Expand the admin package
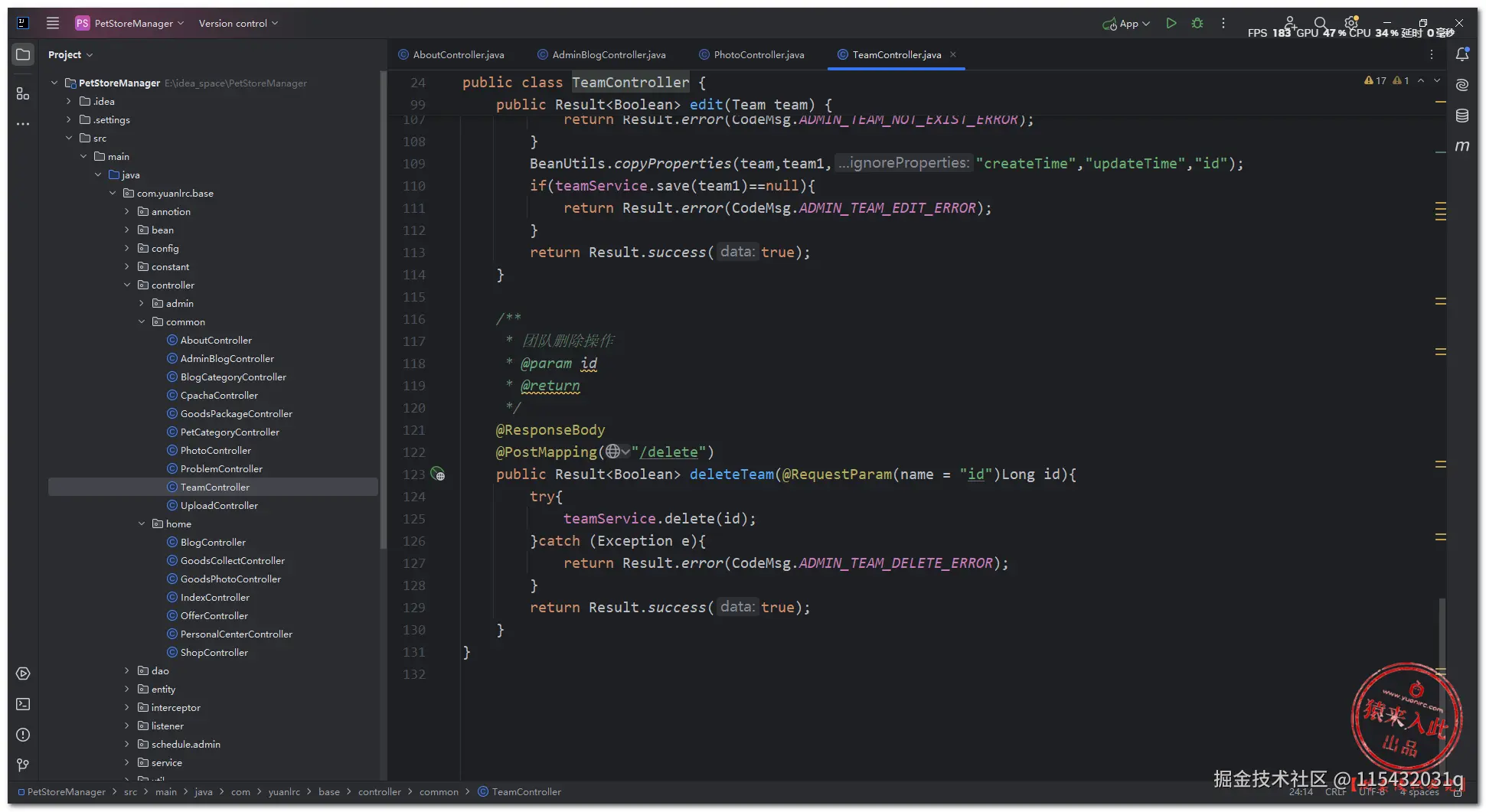The width and height of the screenshot is (1486, 812). pos(142,303)
